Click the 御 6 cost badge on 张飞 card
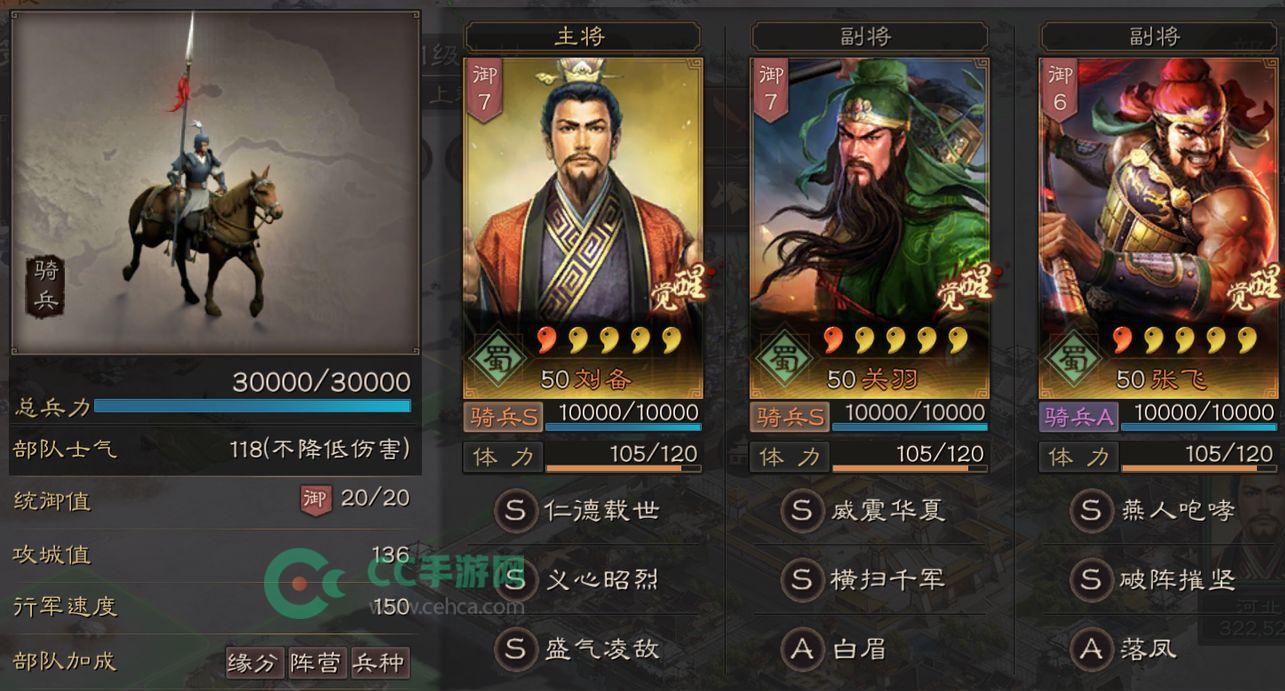 1059,89
